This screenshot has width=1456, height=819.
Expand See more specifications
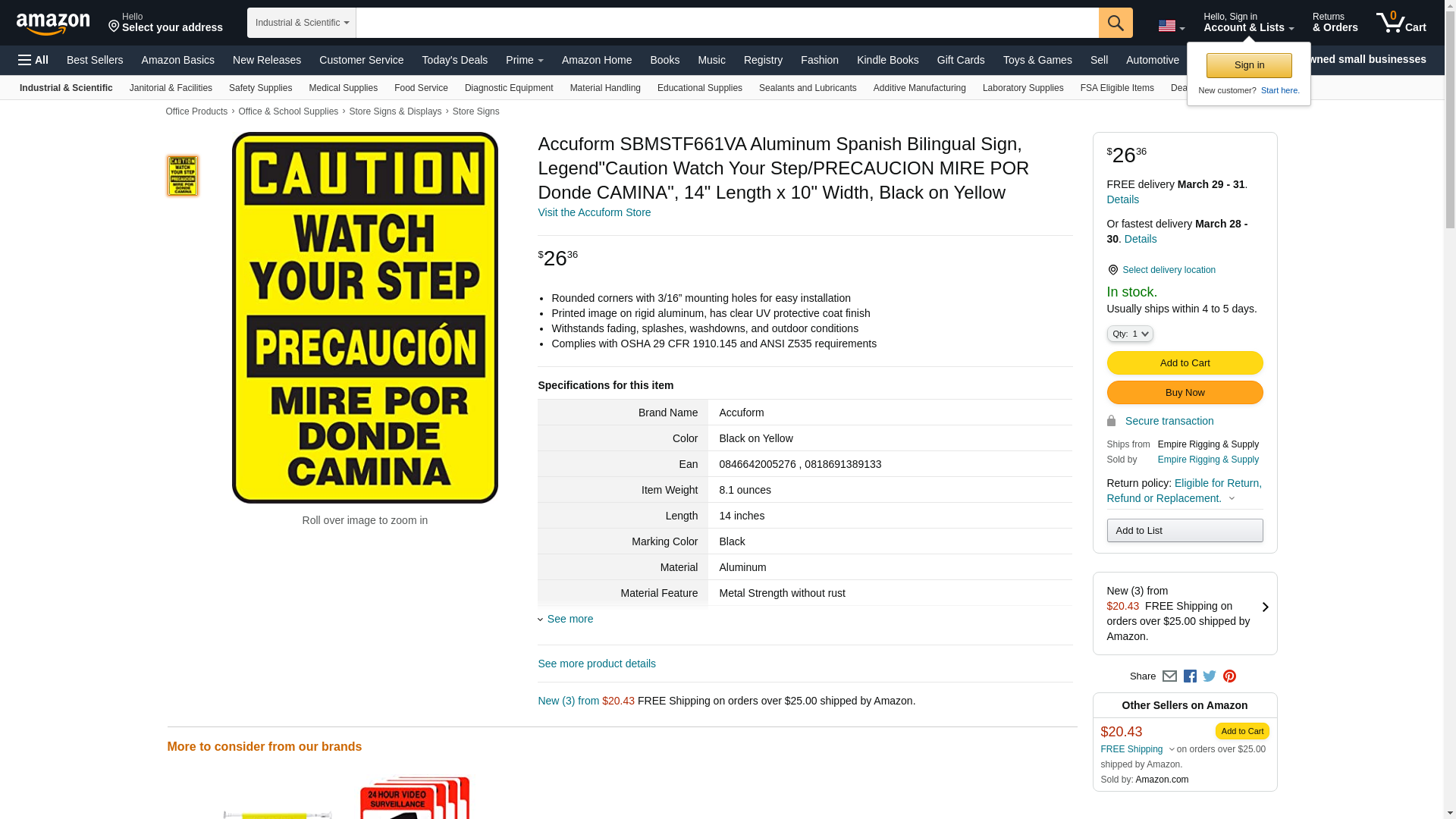click(x=566, y=619)
